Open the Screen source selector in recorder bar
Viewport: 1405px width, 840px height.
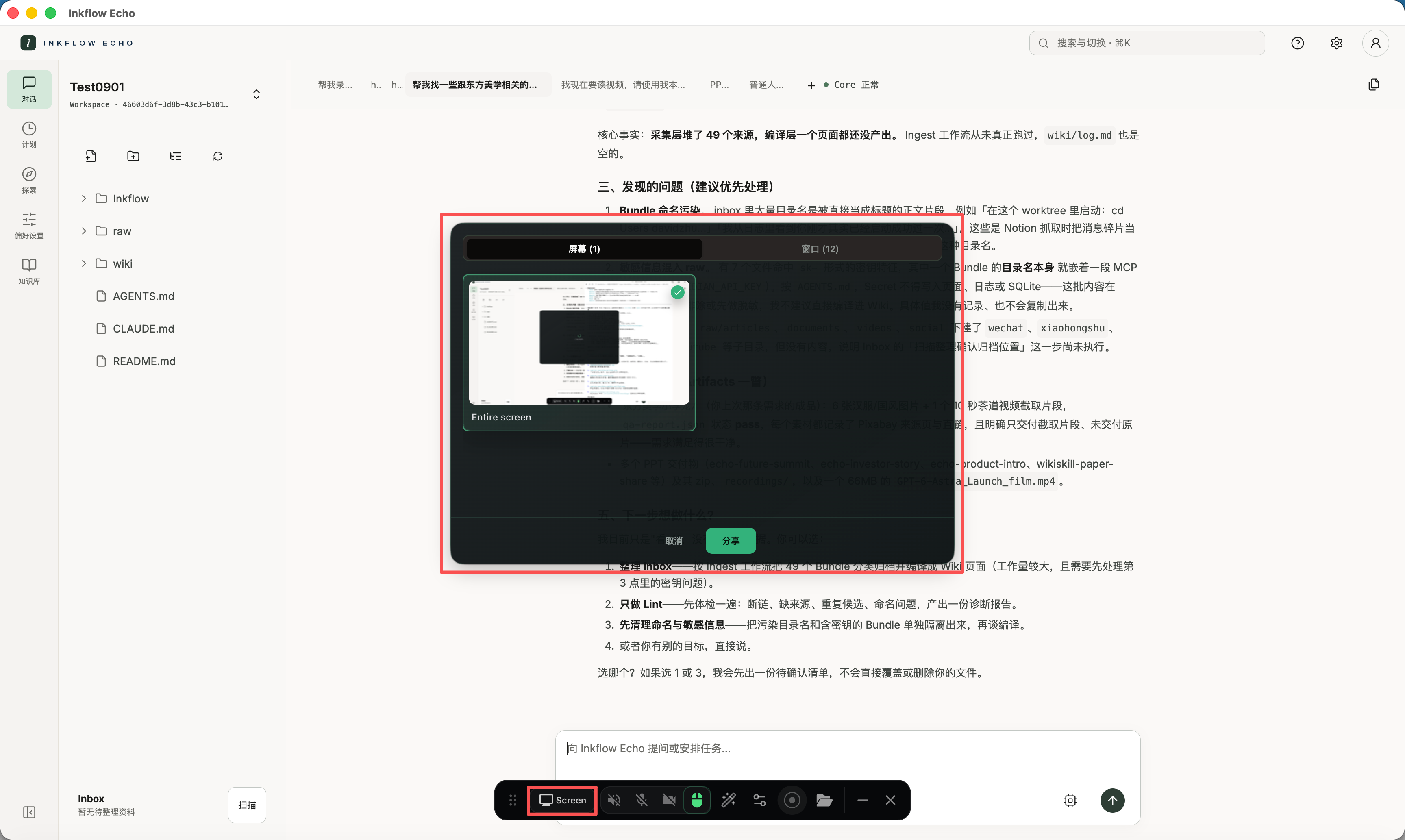562,800
